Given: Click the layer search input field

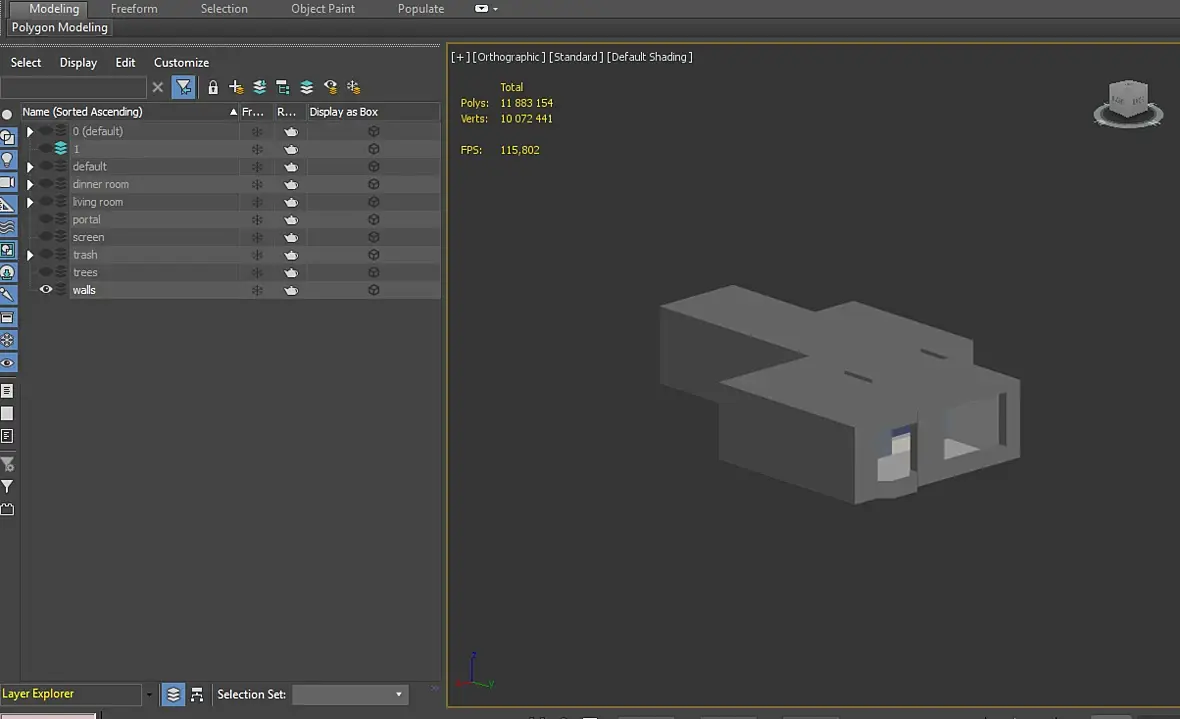Looking at the screenshot, I should pos(74,88).
